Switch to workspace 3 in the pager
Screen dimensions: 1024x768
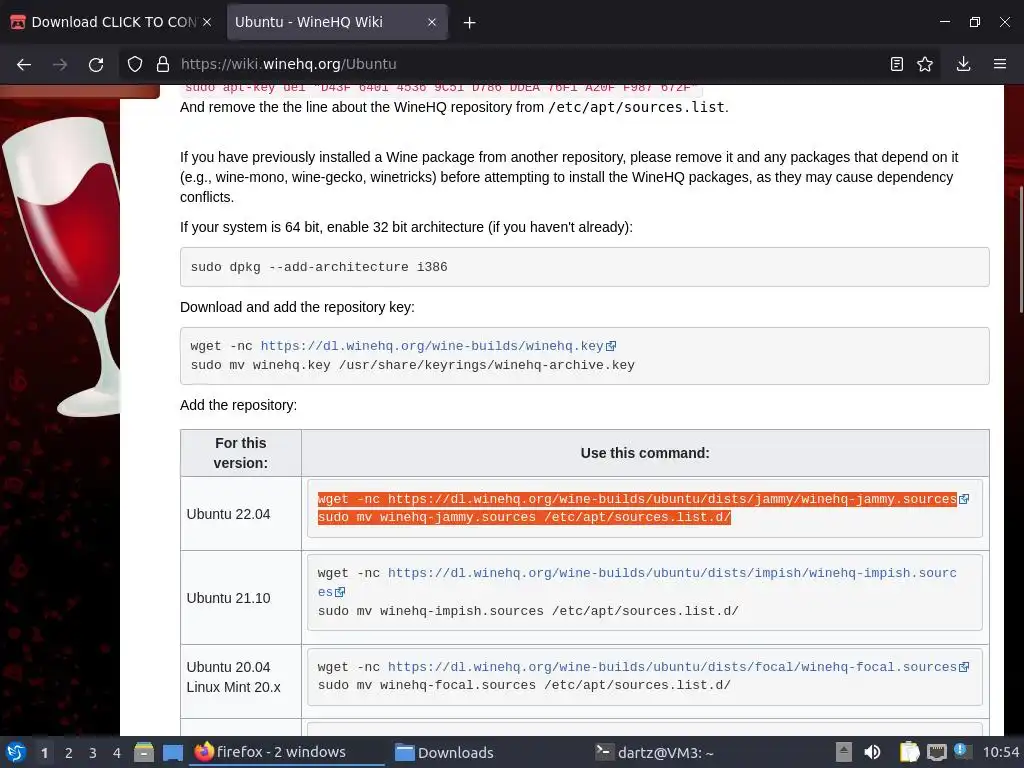(x=93, y=753)
